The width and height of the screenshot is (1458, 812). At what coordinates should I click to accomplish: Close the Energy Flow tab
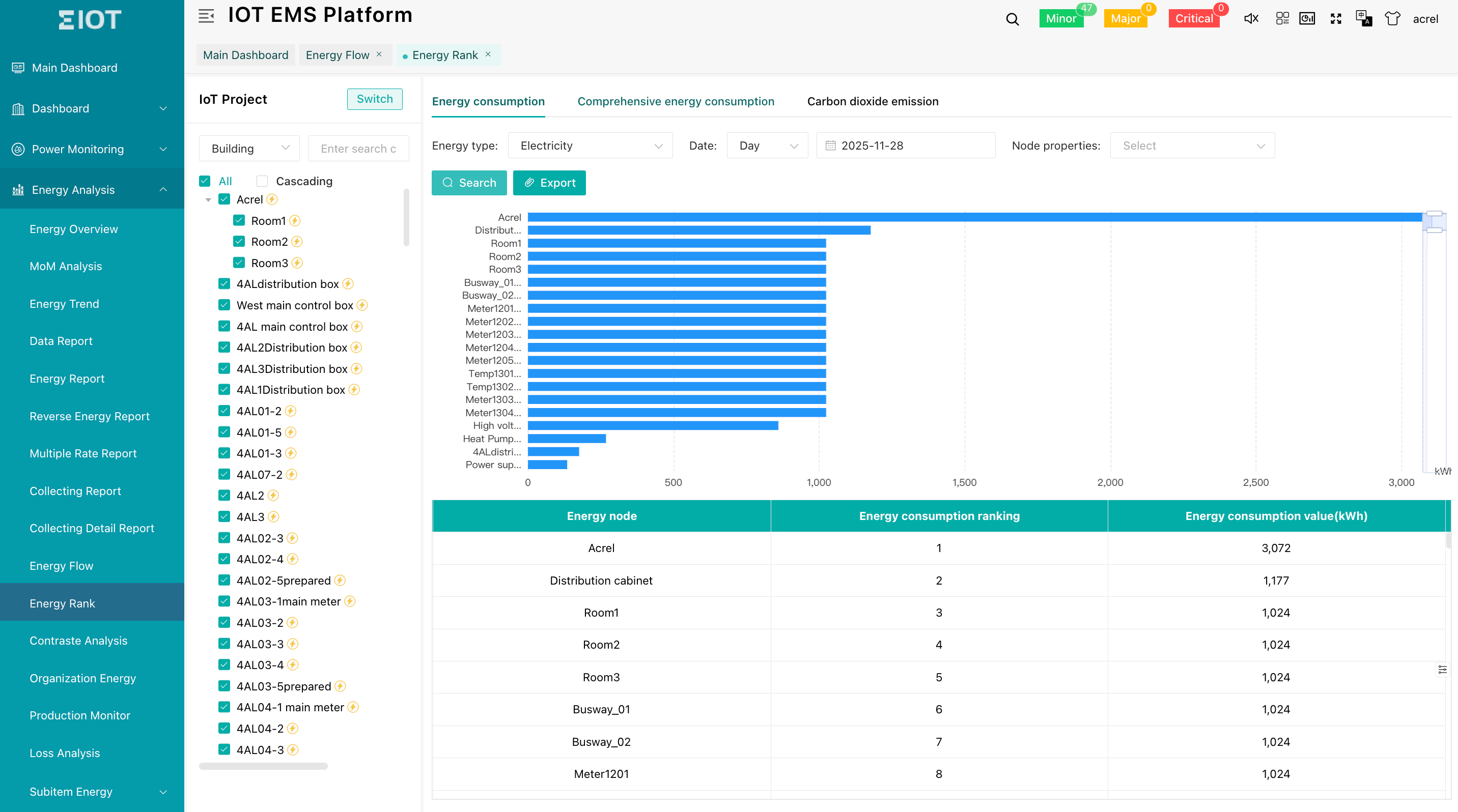[x=379, y=54]
